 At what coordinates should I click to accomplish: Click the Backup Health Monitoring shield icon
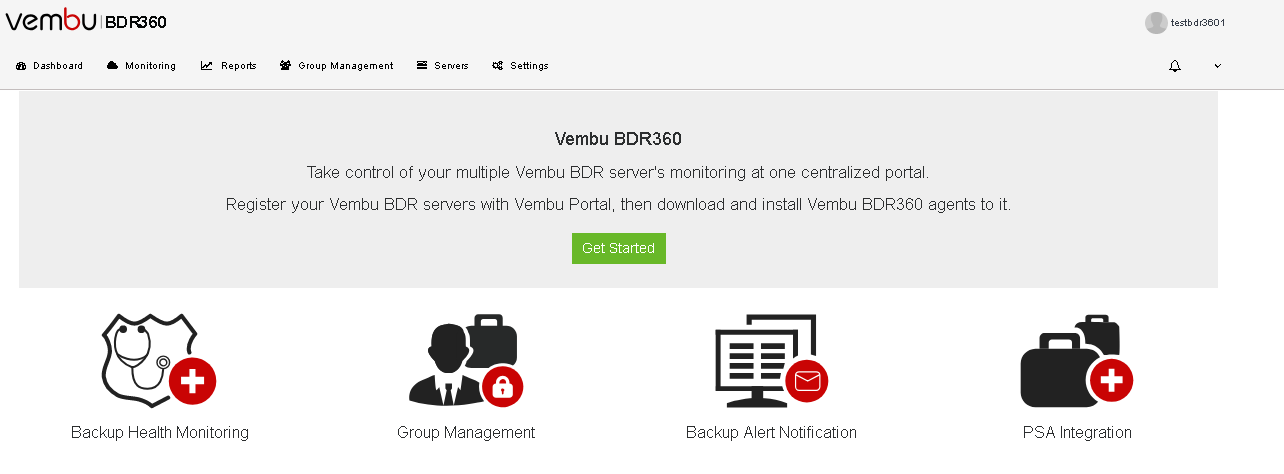pos(159,360)
